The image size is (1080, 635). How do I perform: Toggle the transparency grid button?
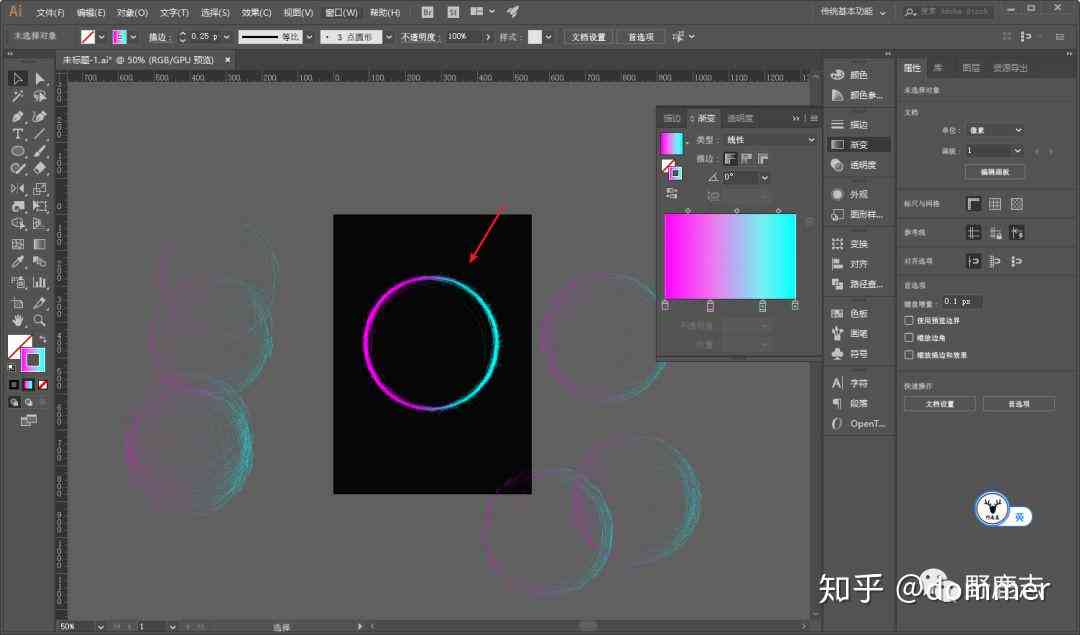point(1017,204)
